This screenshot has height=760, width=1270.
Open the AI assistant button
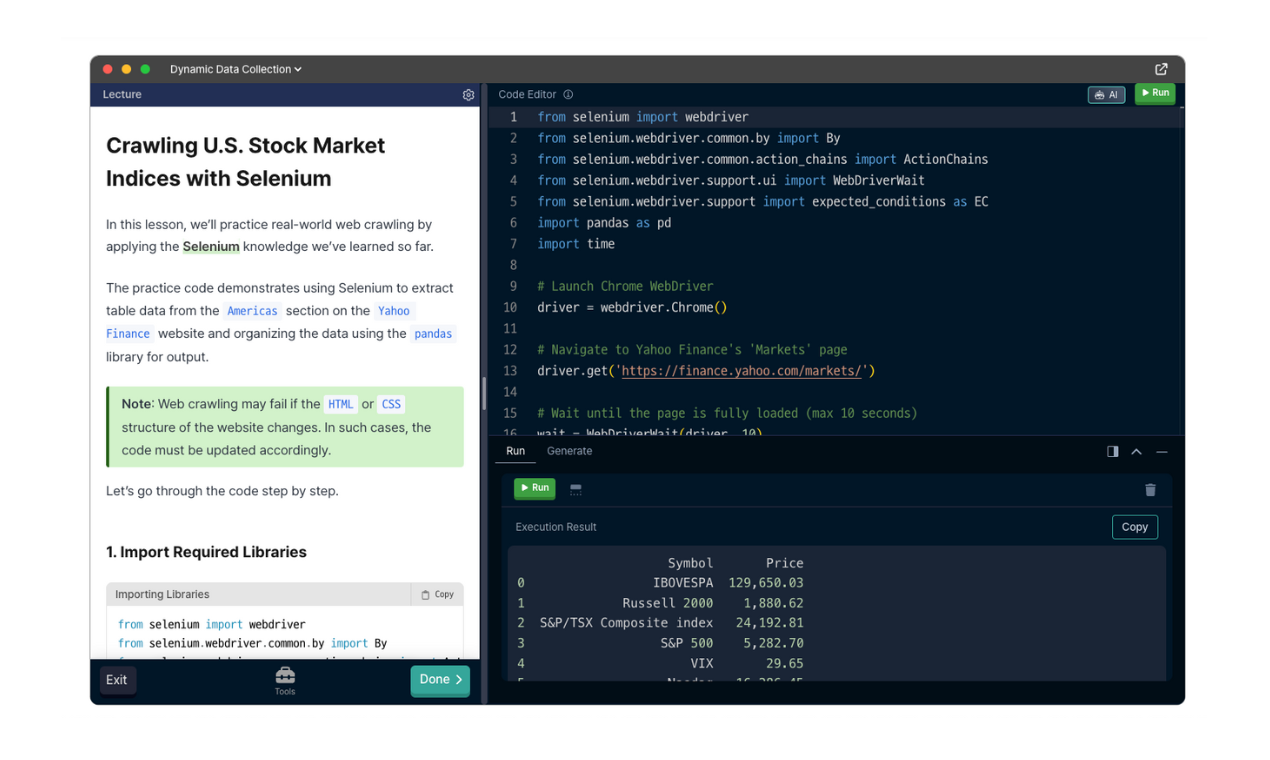1106,95
